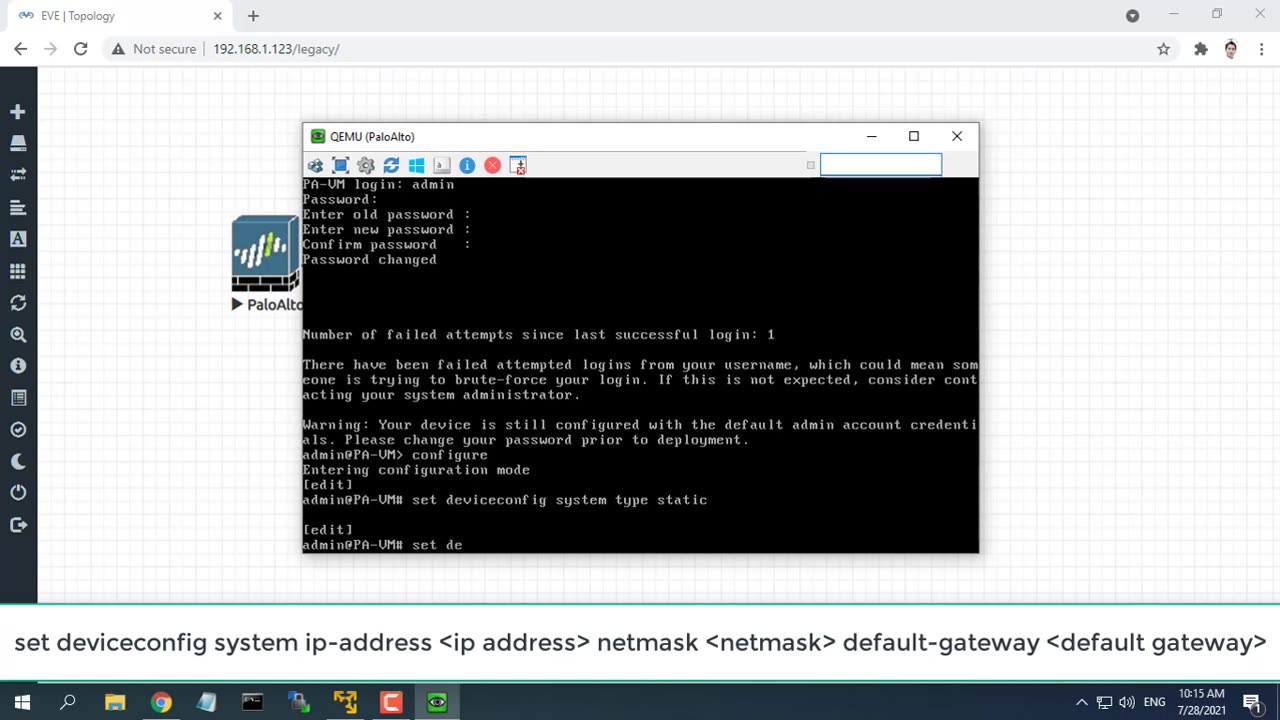1280x720 pixels.
Task: Open the Windows Start menu
Action: pos(22,703)
